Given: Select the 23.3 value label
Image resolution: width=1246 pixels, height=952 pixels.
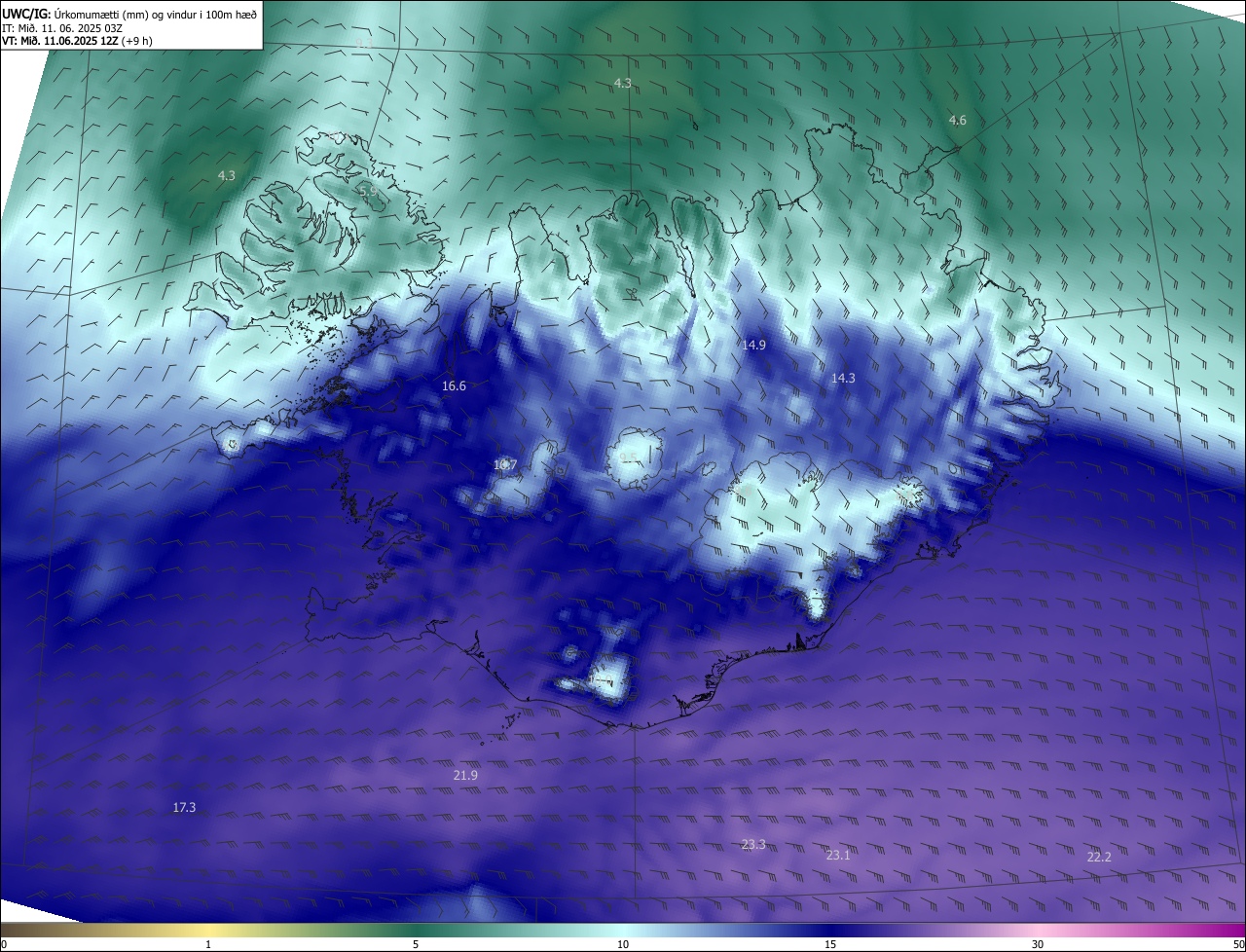Looking at the screenshot, I should point(753,845).
